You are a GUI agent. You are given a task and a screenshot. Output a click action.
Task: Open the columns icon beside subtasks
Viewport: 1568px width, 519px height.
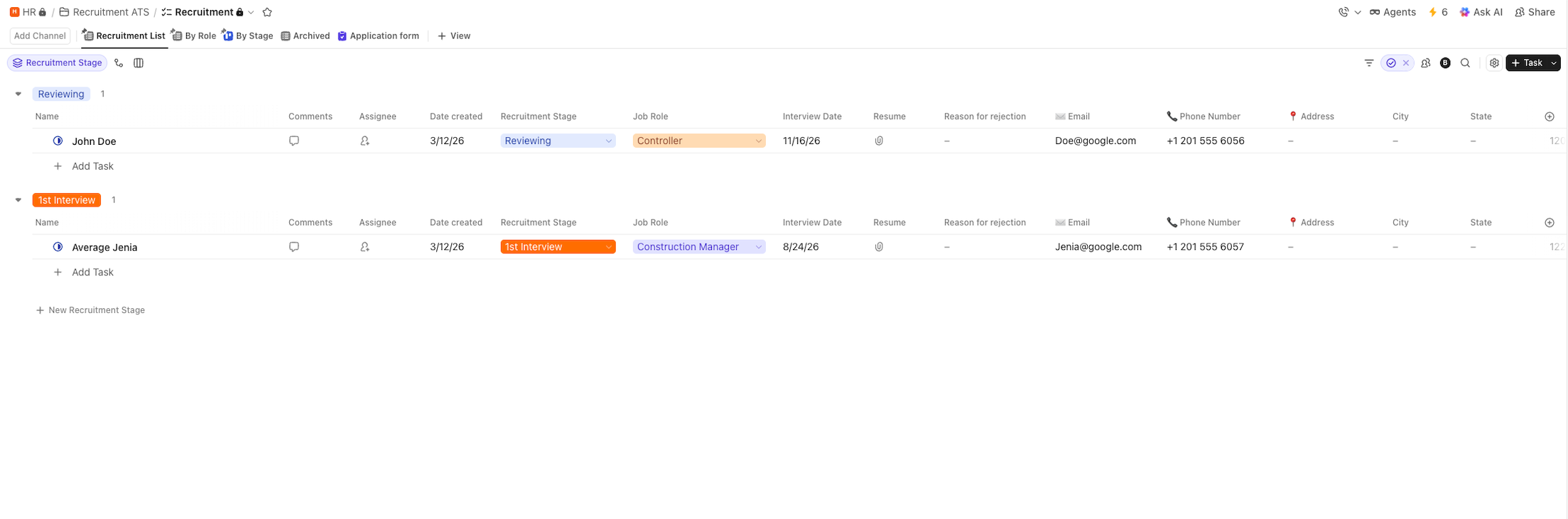click(139, 63)
